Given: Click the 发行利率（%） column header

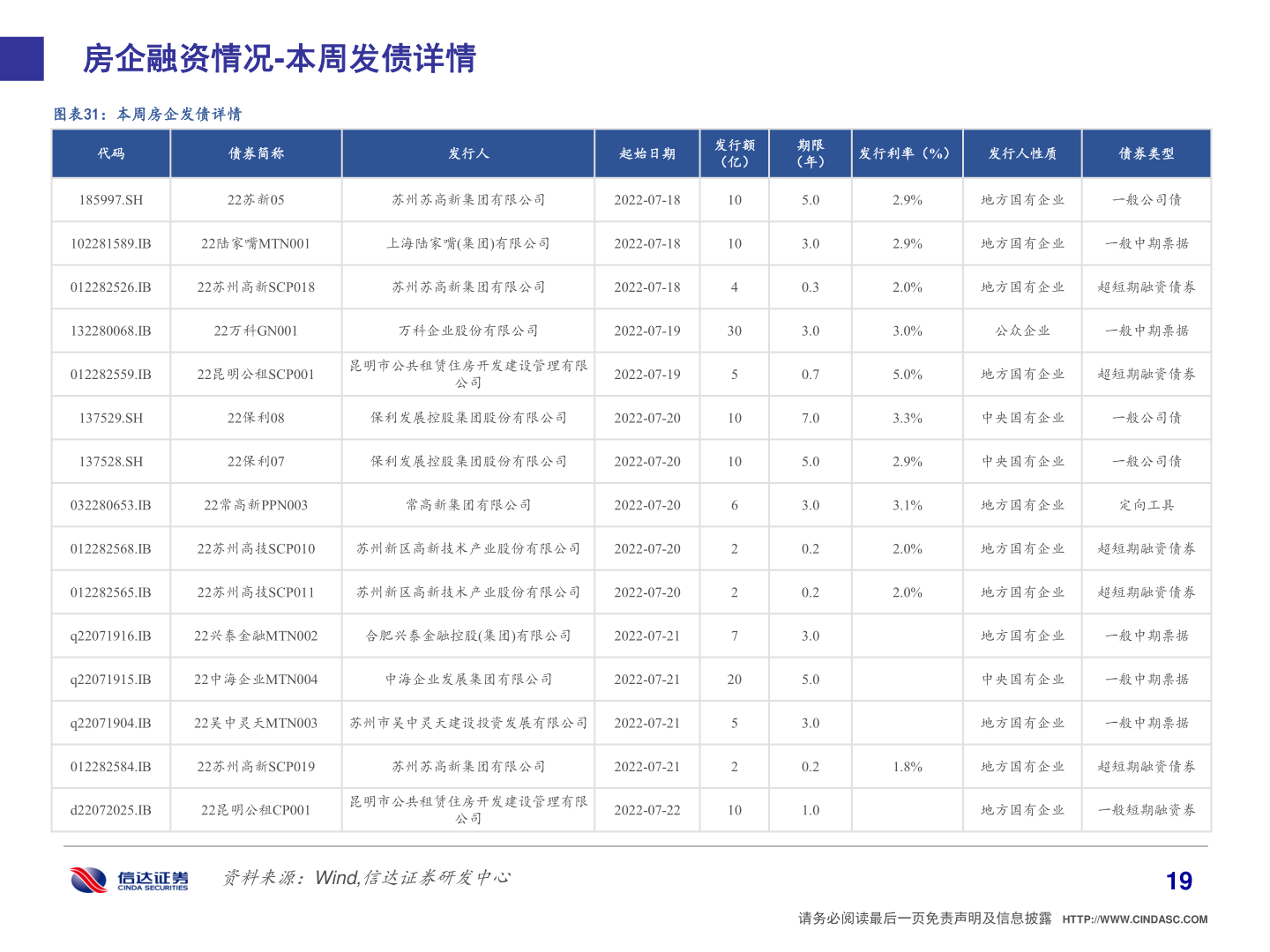Looking at the screenshot, I should (906, 152).
